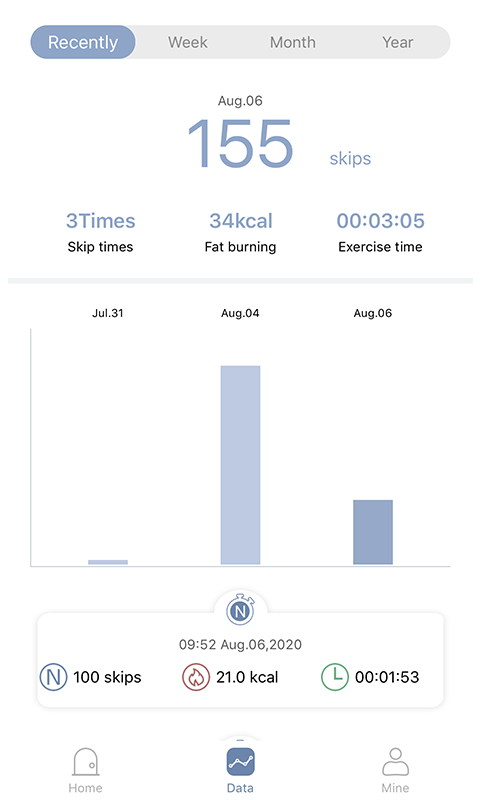Screen dimensions: 480x800
Task: Tap the circled N skips icon
Action: 54,677
